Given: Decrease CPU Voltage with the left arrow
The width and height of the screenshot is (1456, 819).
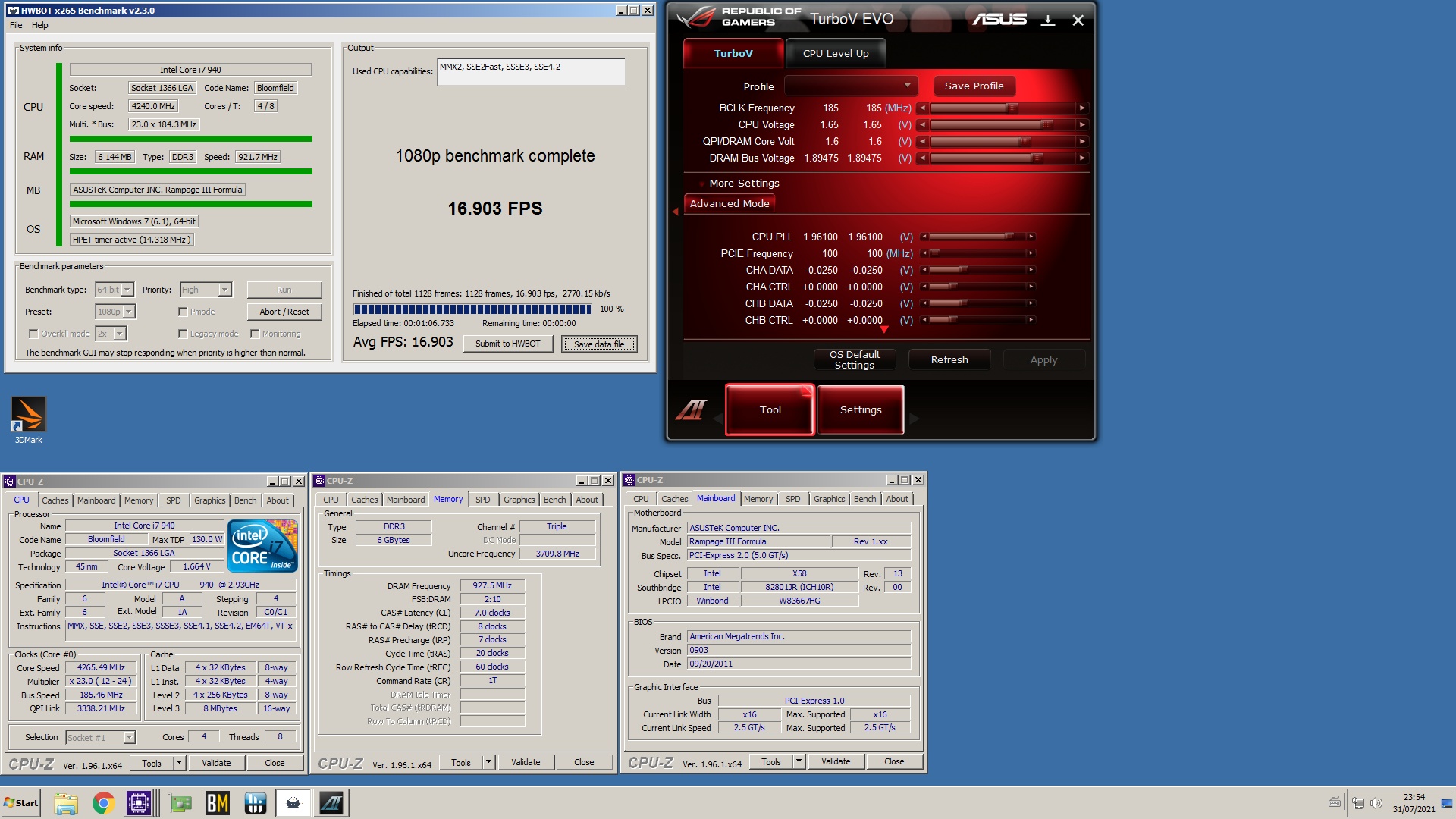Looking at the screenshot, I should 922,125.
